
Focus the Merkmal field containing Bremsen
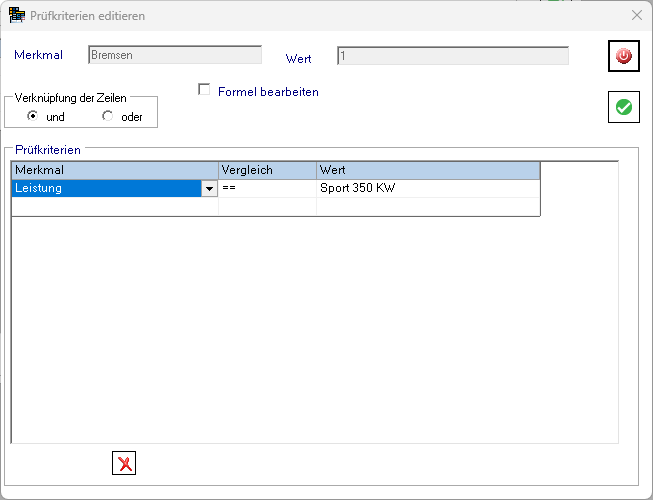[x=174, y=56]
